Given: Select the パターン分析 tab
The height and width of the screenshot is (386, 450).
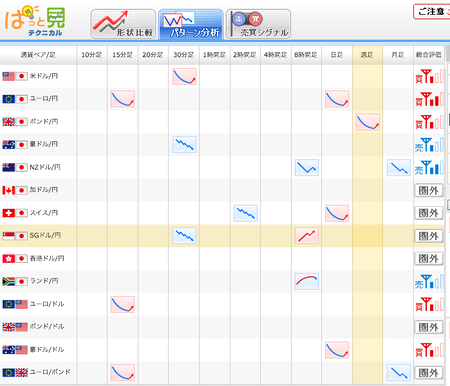Looking at the screenshot, I should click(191, 24).
